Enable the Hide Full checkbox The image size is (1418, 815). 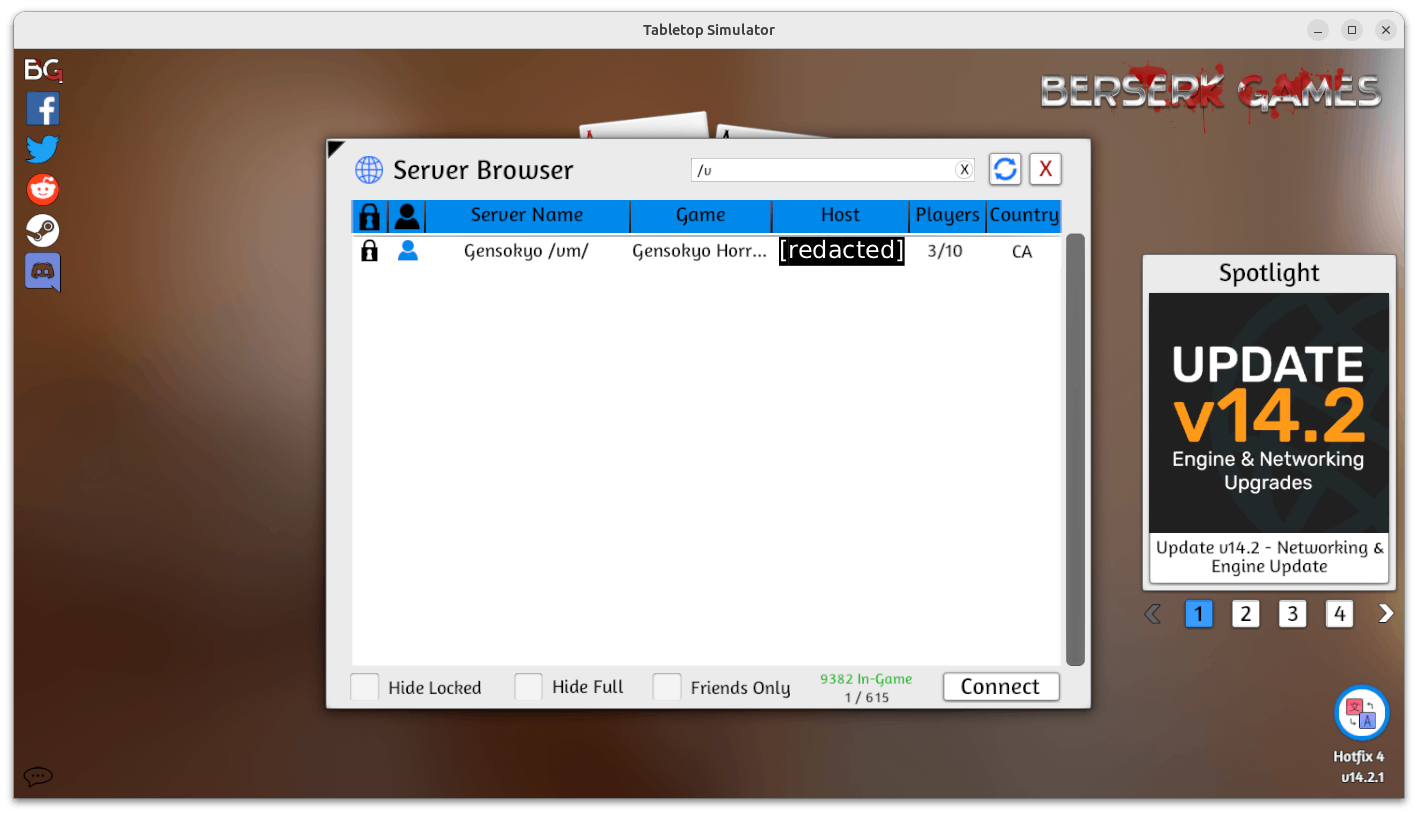pyautogui.click(x=529, y=687)
